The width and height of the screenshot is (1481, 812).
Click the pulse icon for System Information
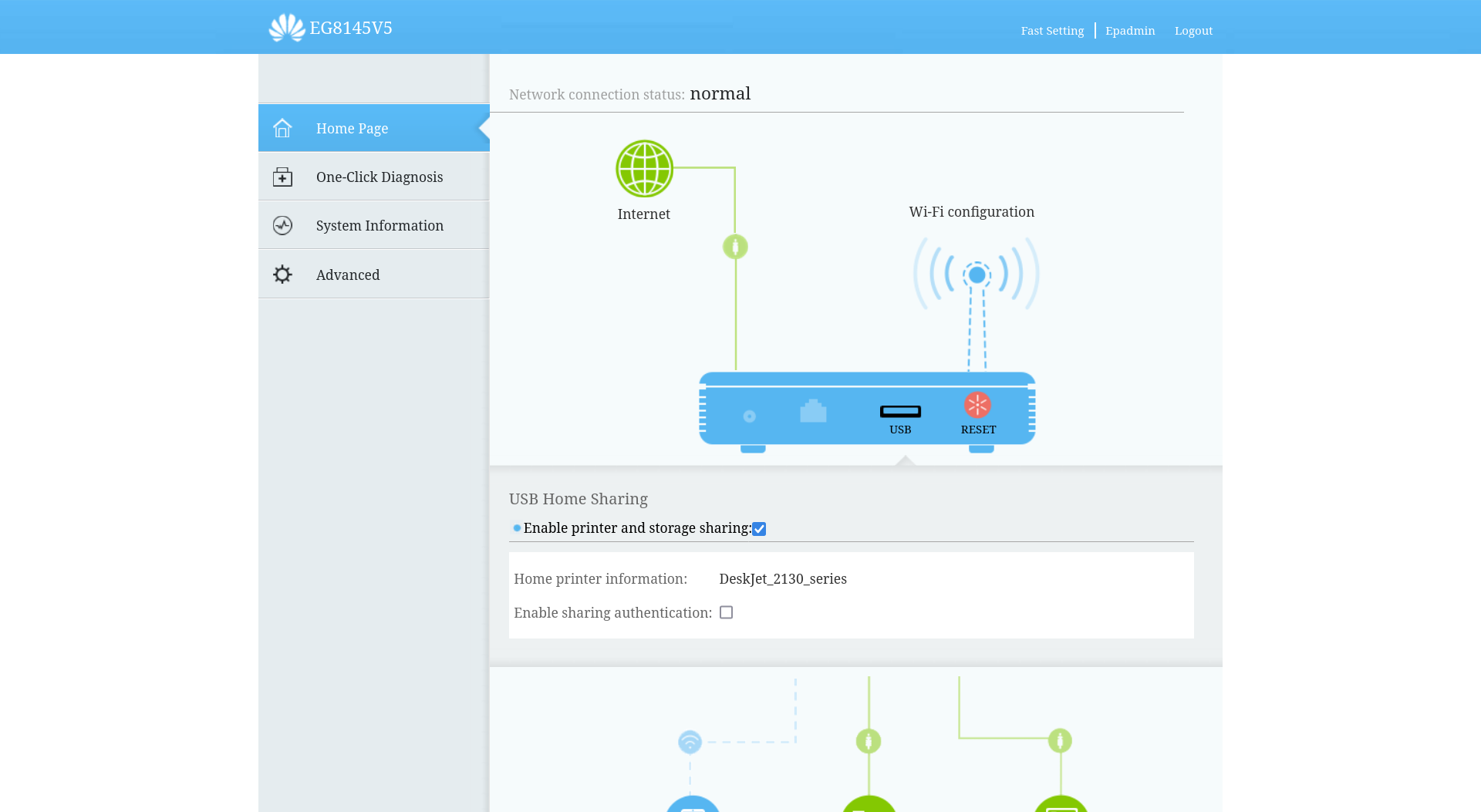[x=282, y=225]
